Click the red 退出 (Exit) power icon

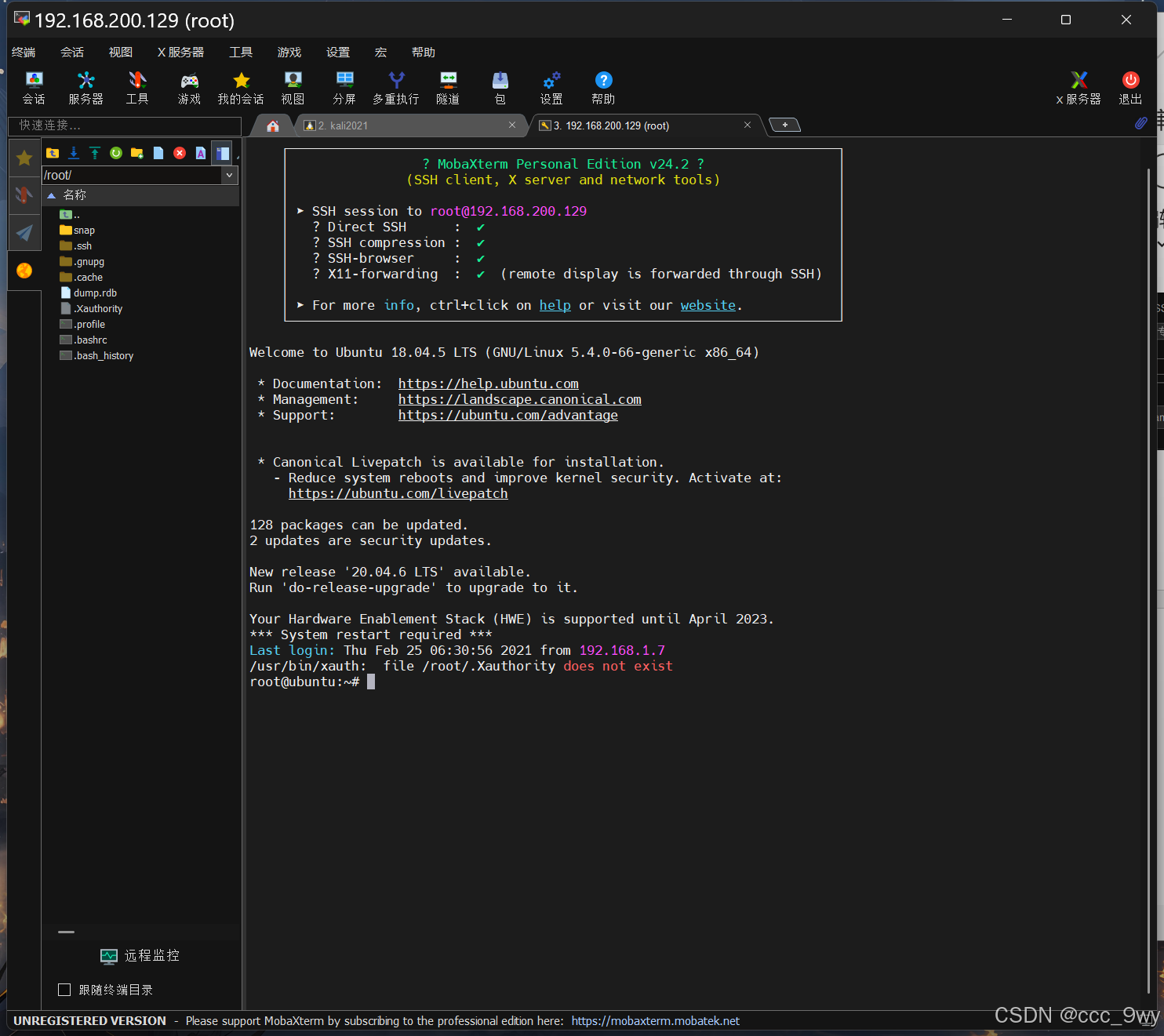1130,88
